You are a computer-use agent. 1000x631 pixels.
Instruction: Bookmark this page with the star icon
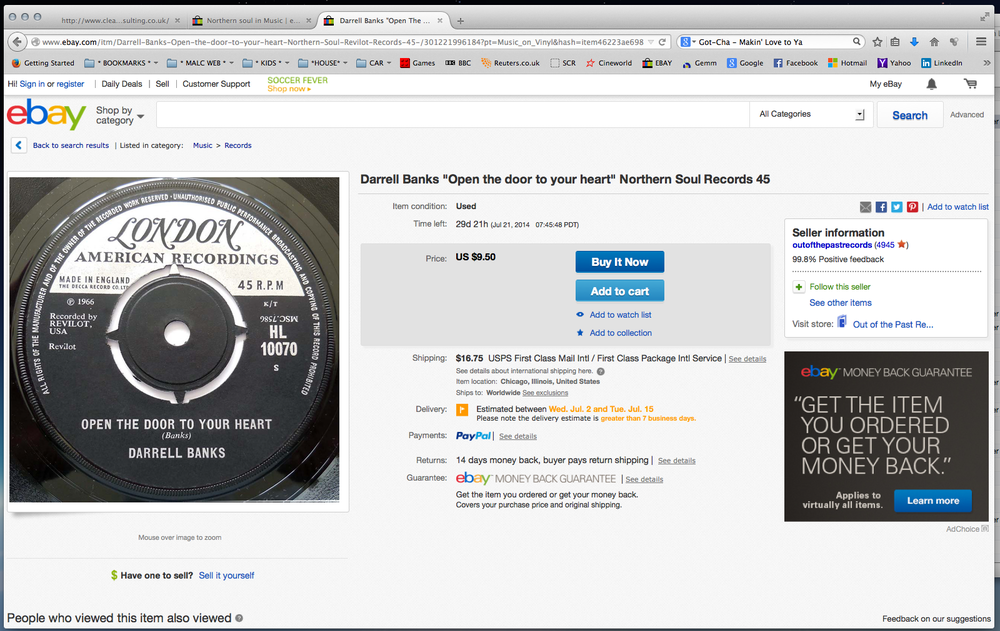point(878,42)
